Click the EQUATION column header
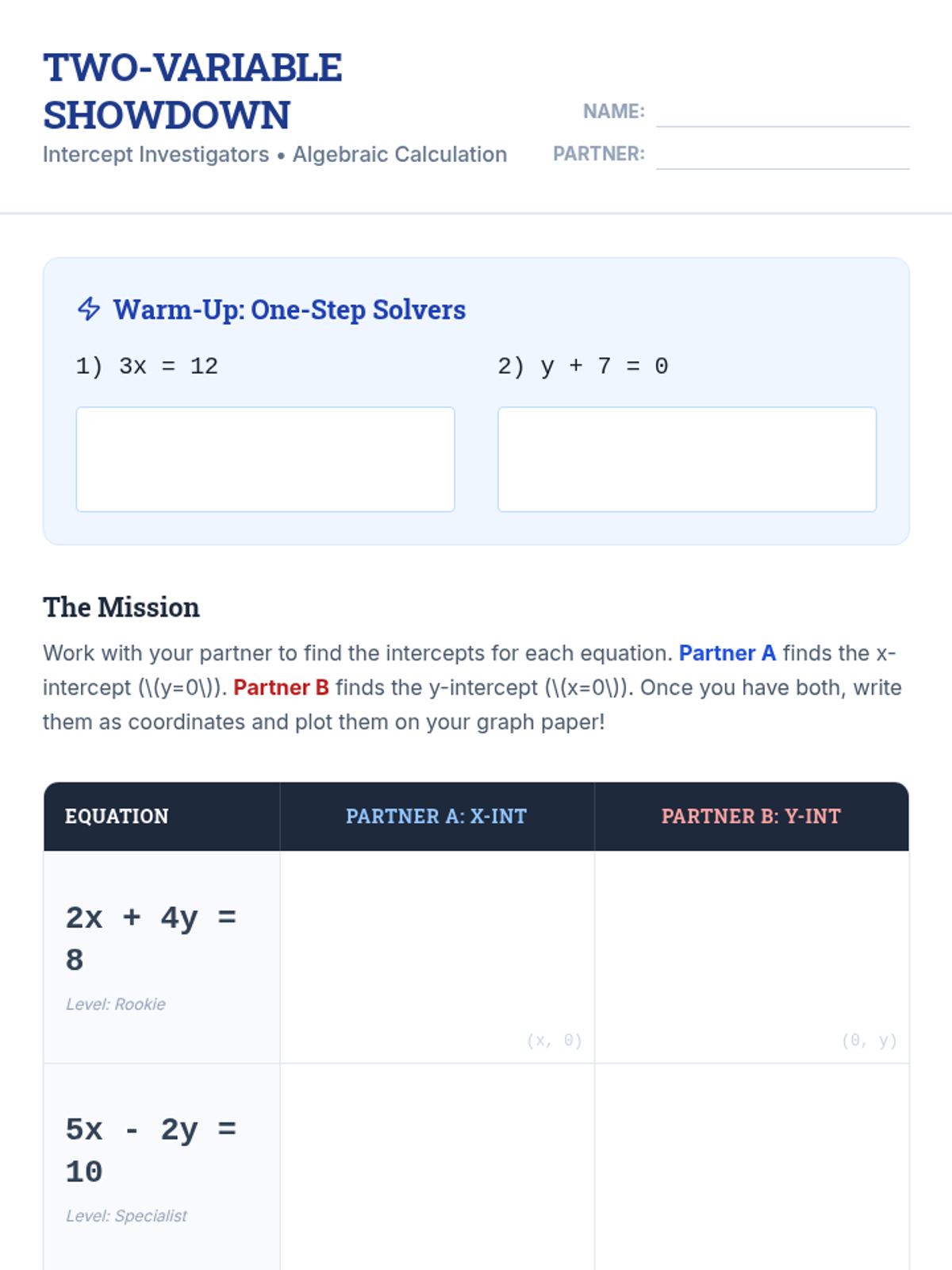Viewport: 952px width, 1270px height. click(x=117, y=816)
